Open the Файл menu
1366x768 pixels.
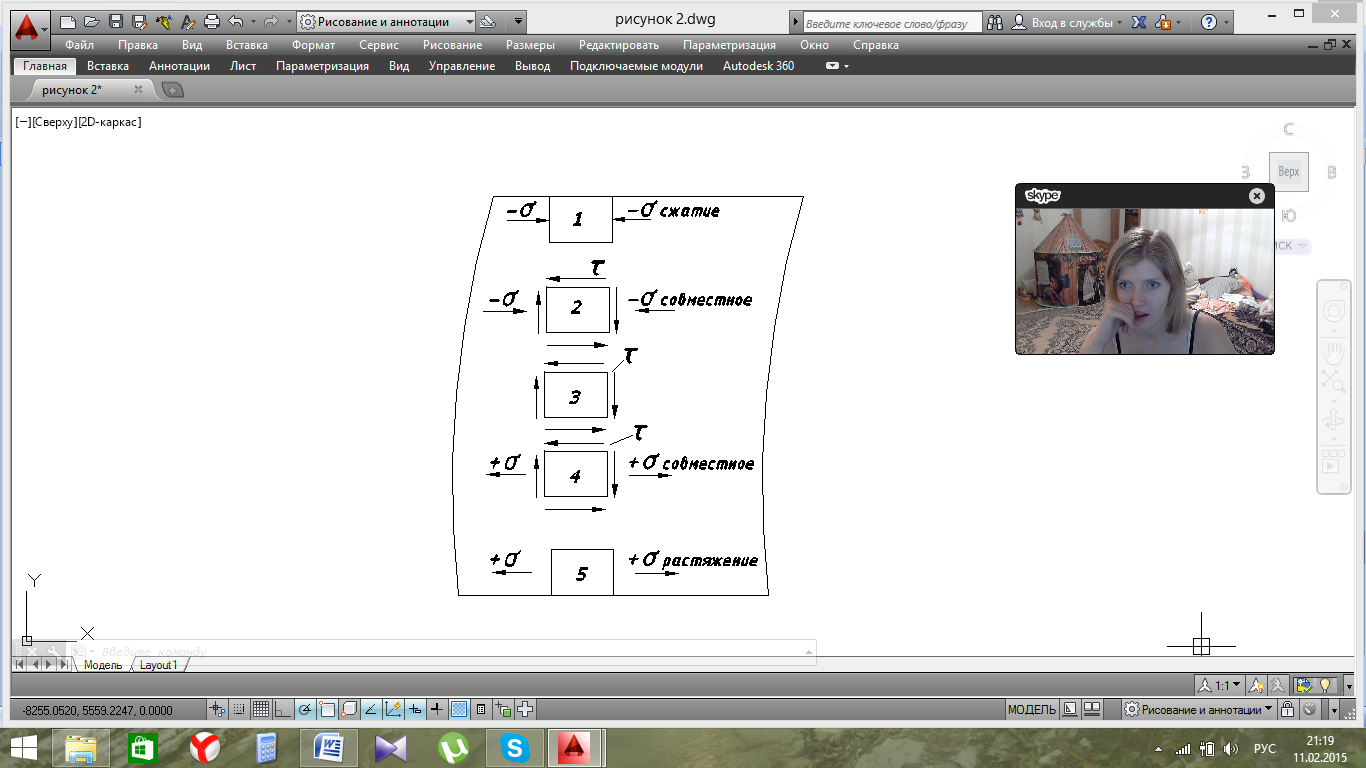coord(80,45)
